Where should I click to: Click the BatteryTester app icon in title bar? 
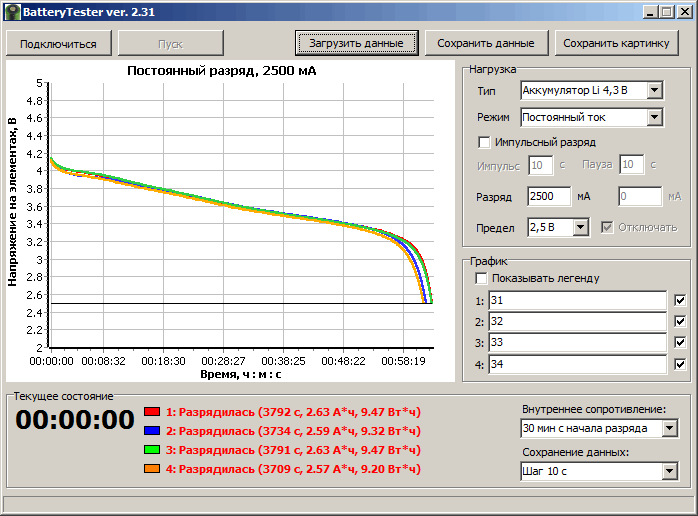point(12,12)
